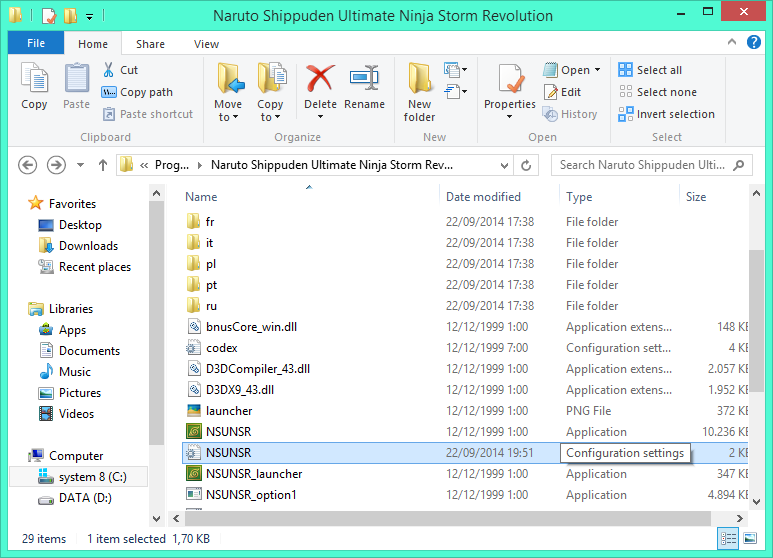Click the blue Help question mark icon

coord(753,42)
